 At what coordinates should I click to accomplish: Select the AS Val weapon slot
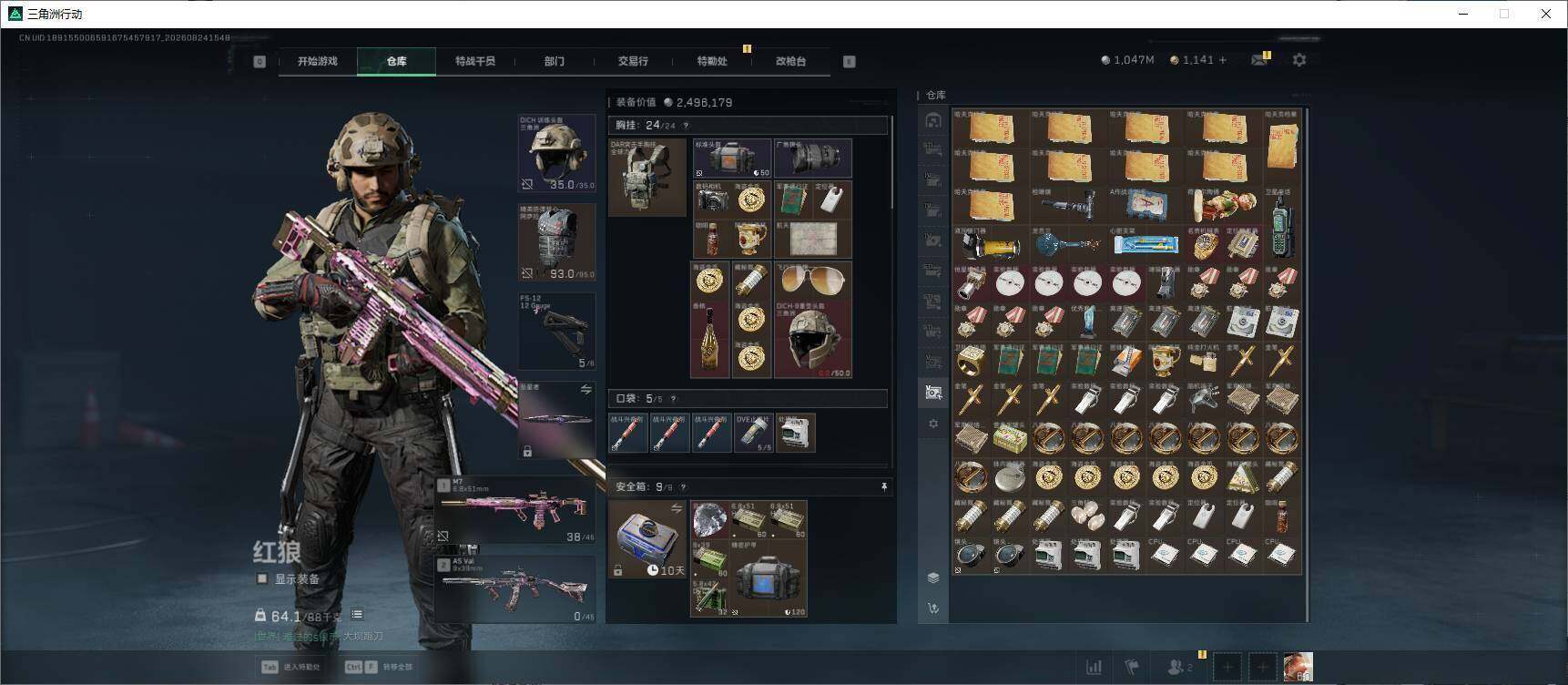click(x=515, y=589)
